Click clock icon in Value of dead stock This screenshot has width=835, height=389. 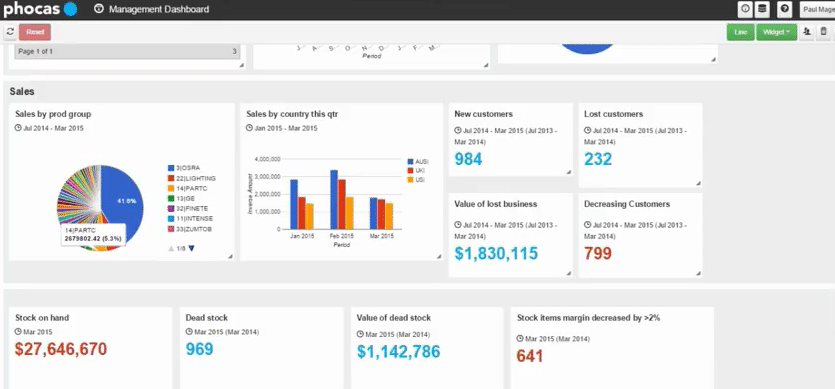tap(361, 335)
